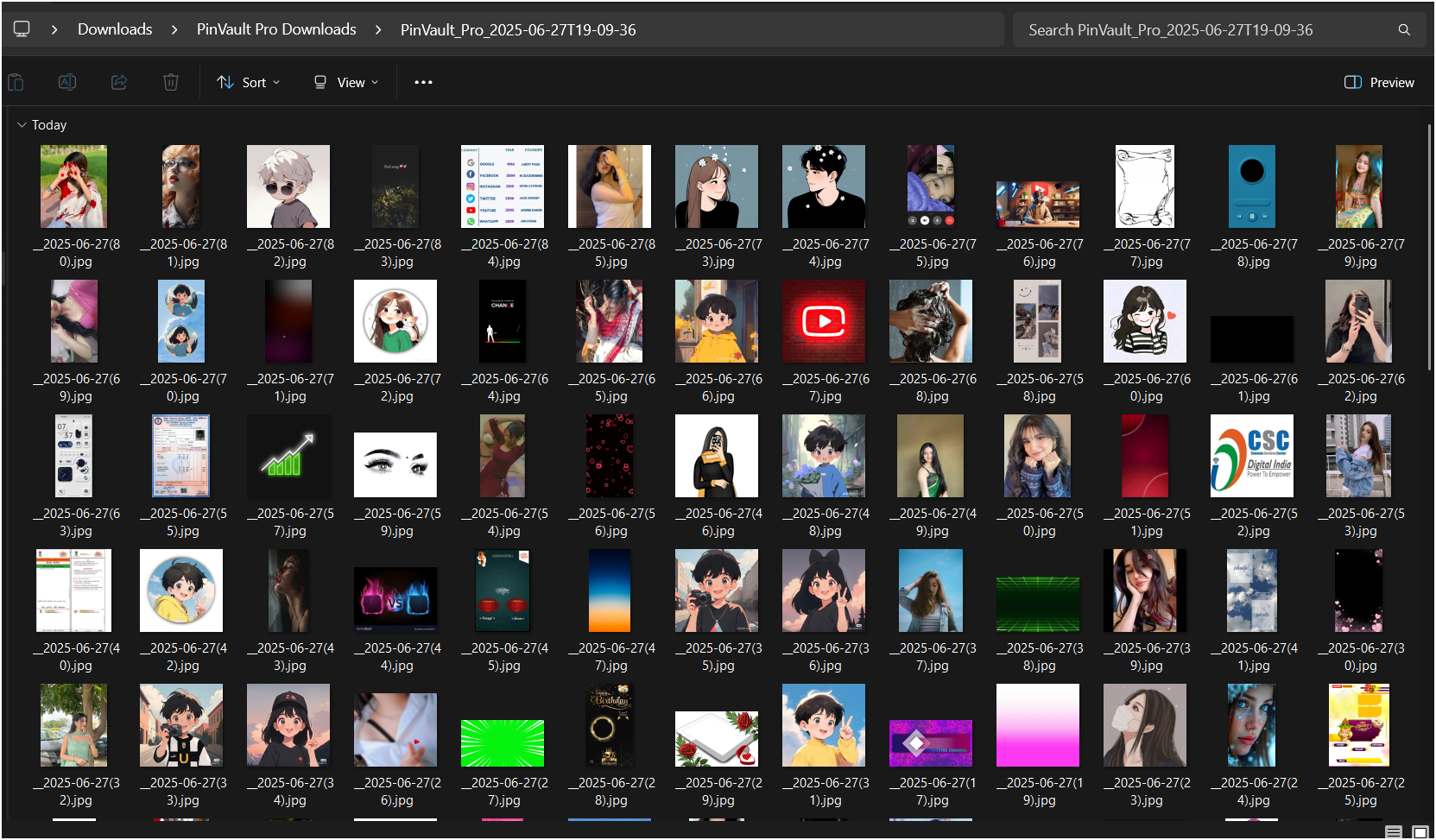Click file name _2025-06-27(30).jpg
Image resolution: width=1436 pixels, height=840 pixels.
click(1361, 657)
